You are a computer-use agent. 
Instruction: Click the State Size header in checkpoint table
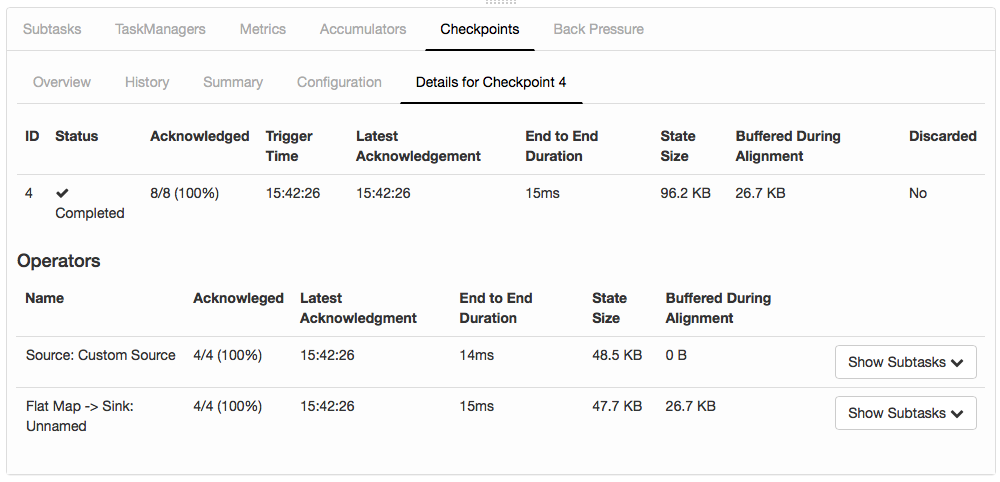678,146
